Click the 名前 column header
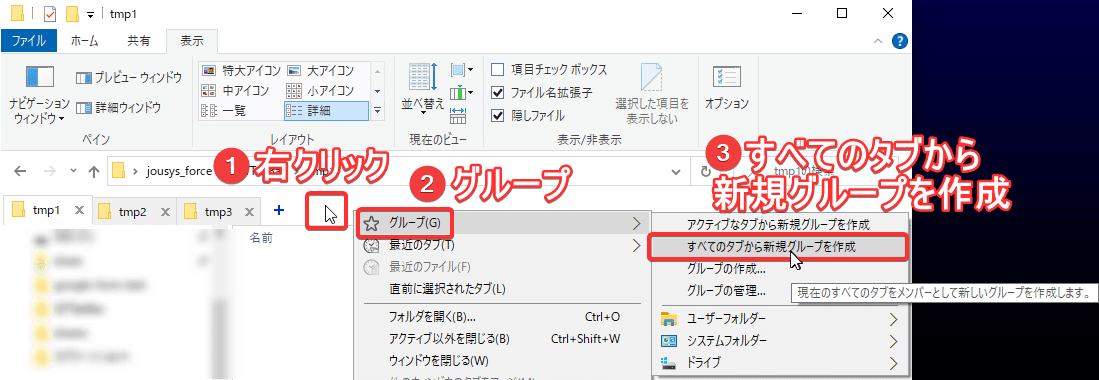The image size is (1099, 380). (261, 238)
